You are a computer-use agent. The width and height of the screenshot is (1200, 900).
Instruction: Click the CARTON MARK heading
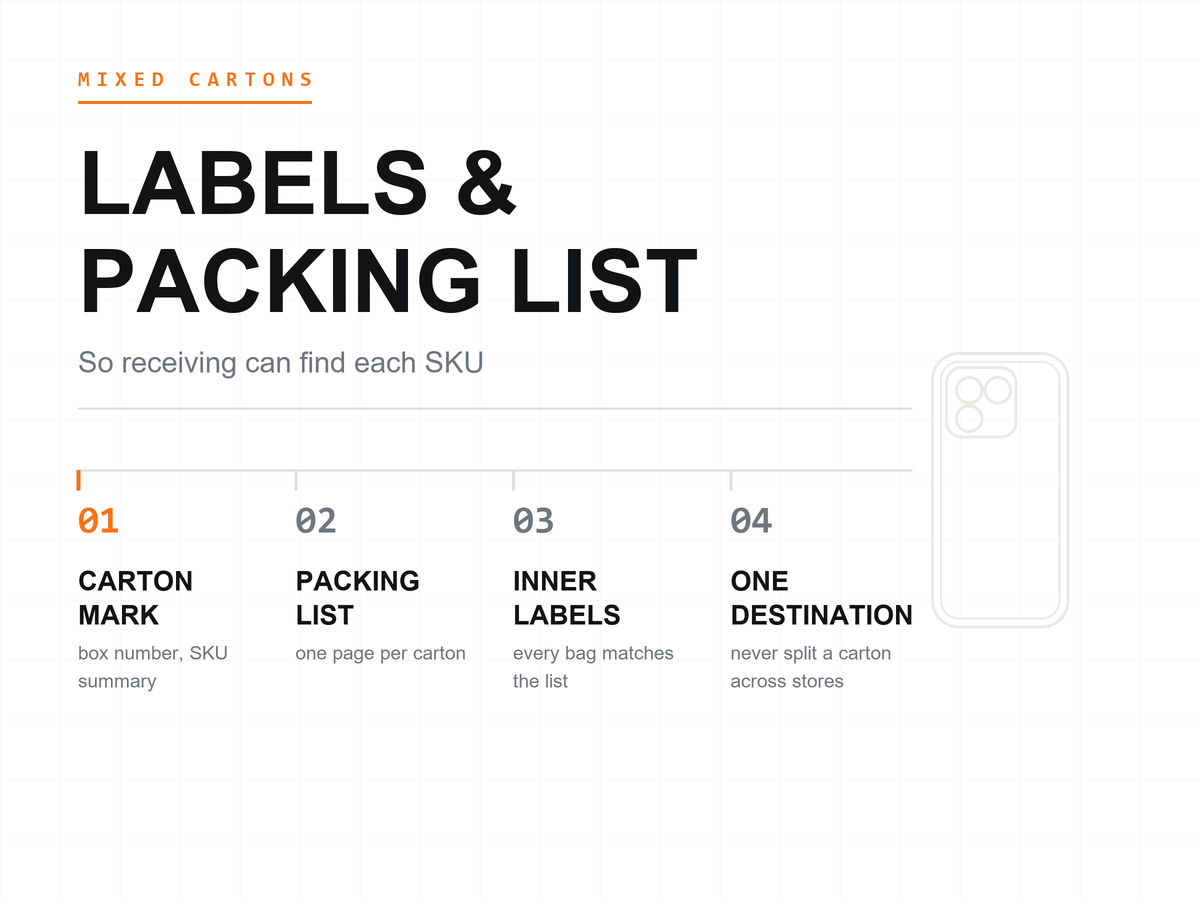pos(135,598)
